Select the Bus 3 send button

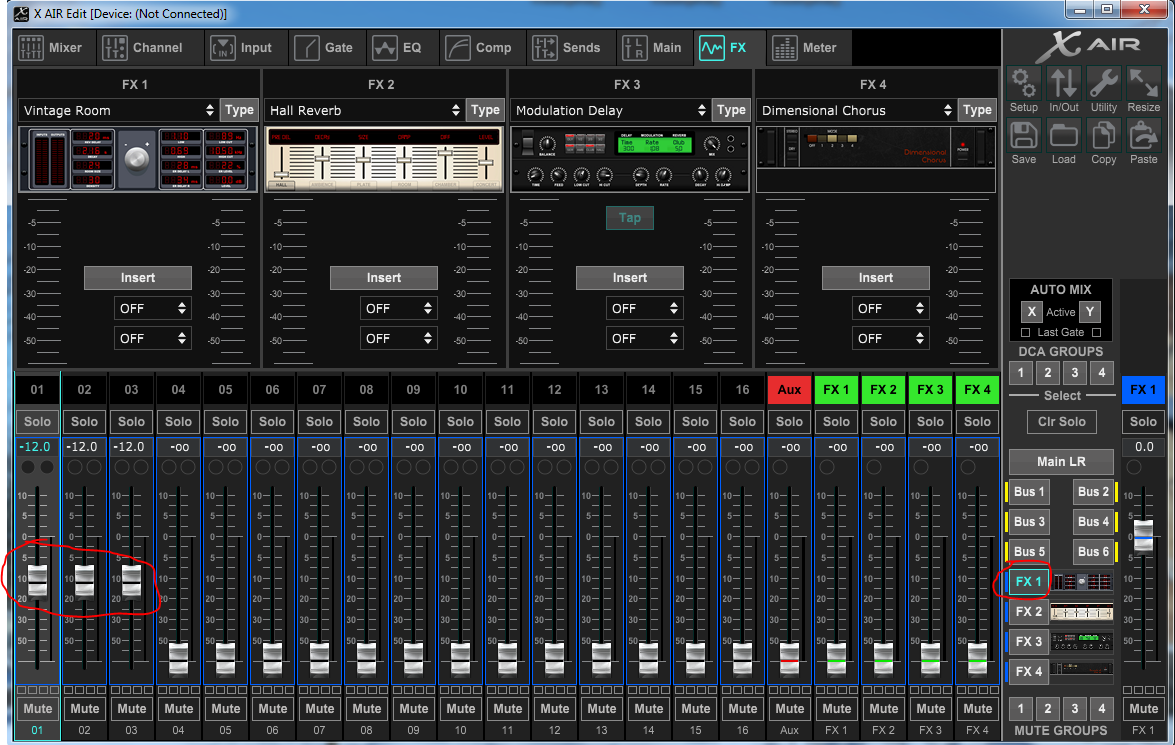pos(1029,522)
